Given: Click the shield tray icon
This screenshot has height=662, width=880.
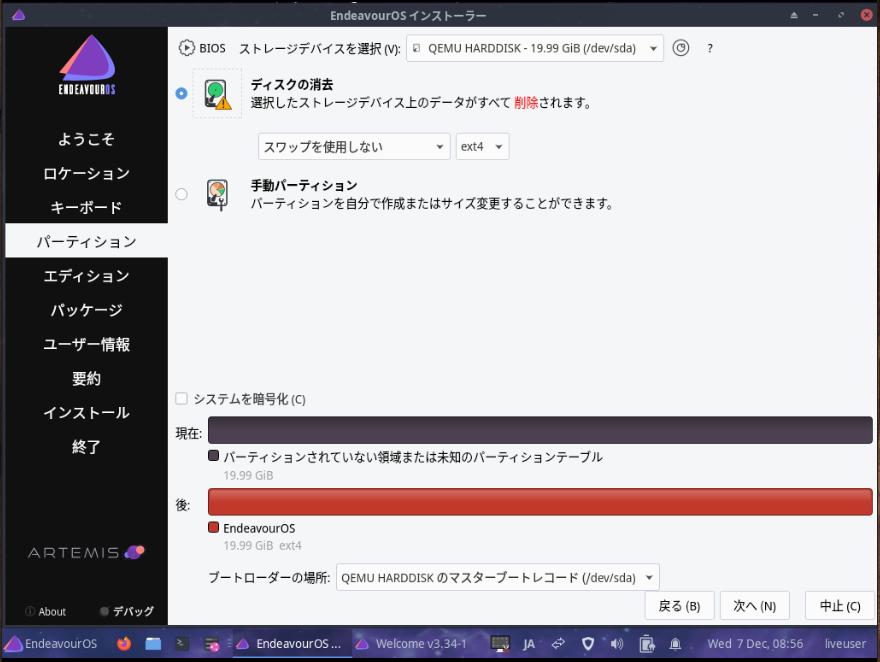Looking at the screenshot, I should point(588,643).
